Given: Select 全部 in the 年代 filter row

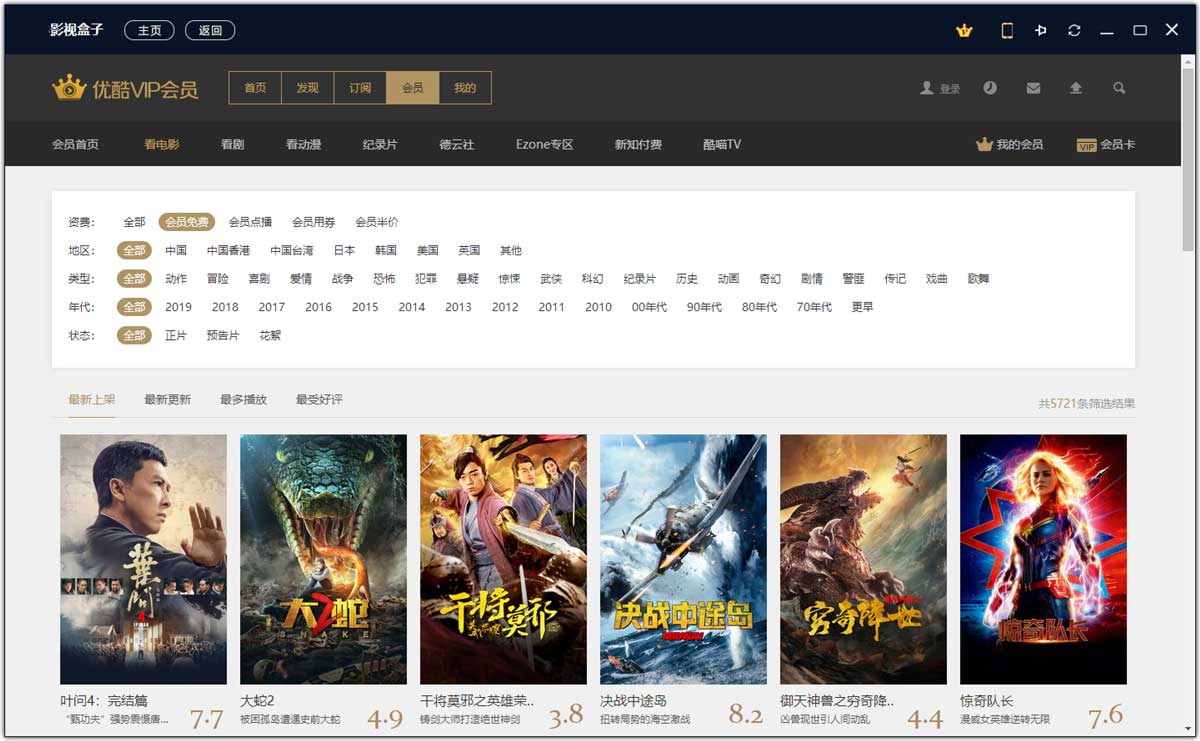Looking at the screenshot, I should coord(134,307).
